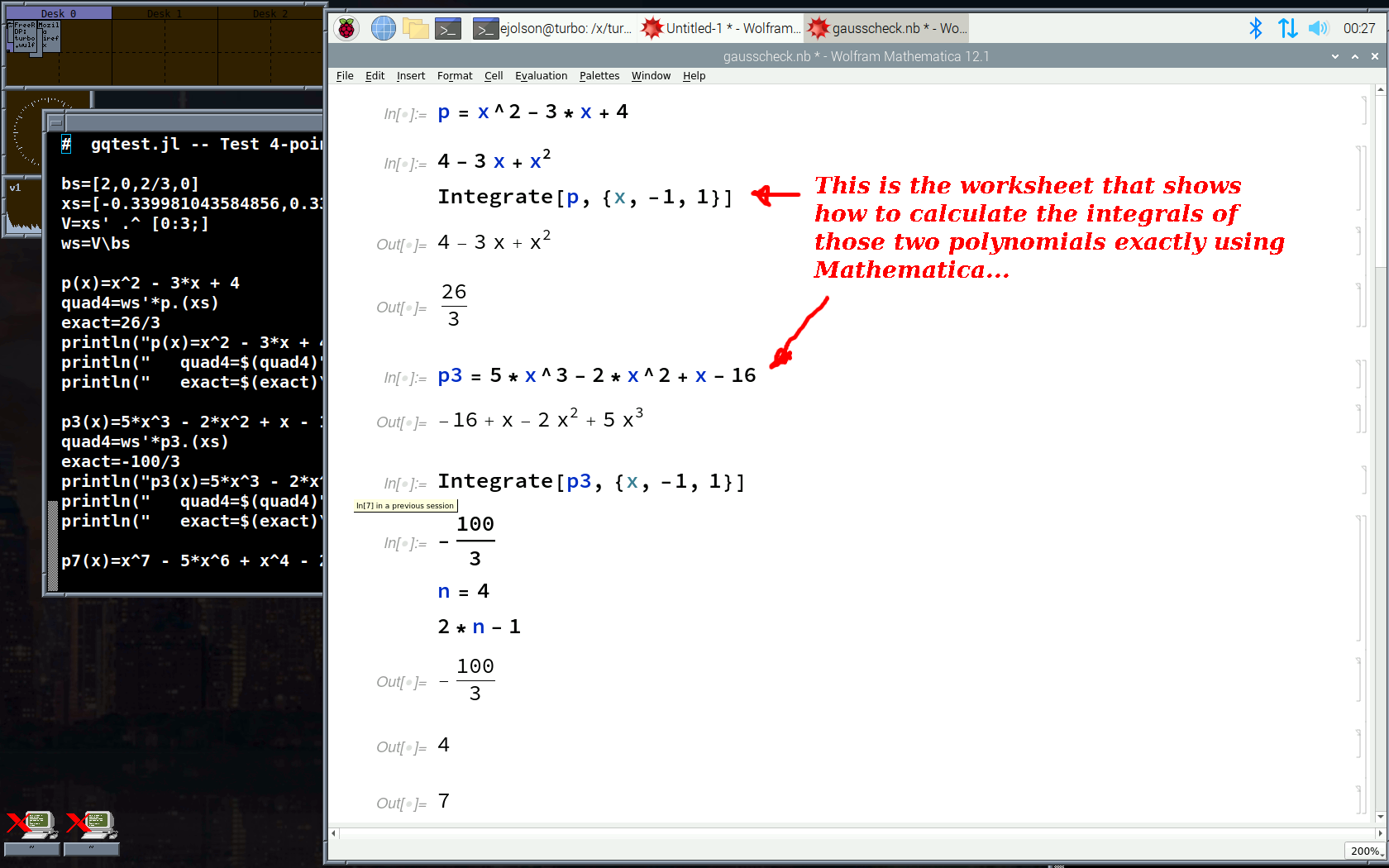Switch to the Untitled-1 Wolfram taskbar window
The height and width of the screenshot is (868, 1389).
click(720, 28)
